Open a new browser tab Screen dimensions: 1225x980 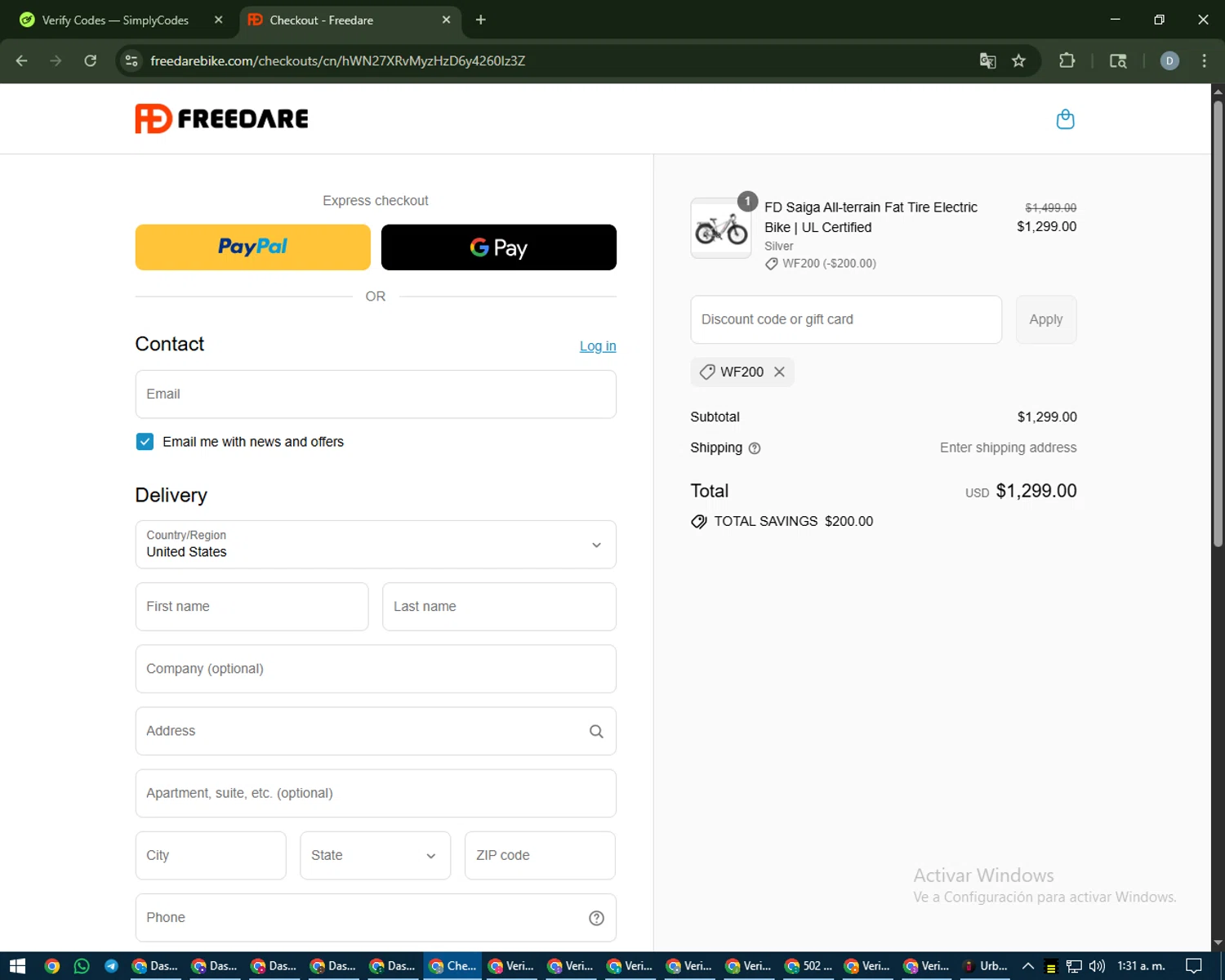(x=480, y=20)
